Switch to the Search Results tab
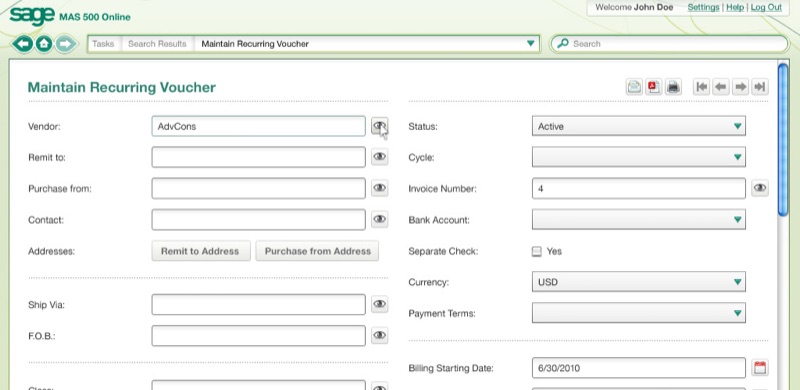Viewport: 800px width, 390px height. tap(157, 44)
